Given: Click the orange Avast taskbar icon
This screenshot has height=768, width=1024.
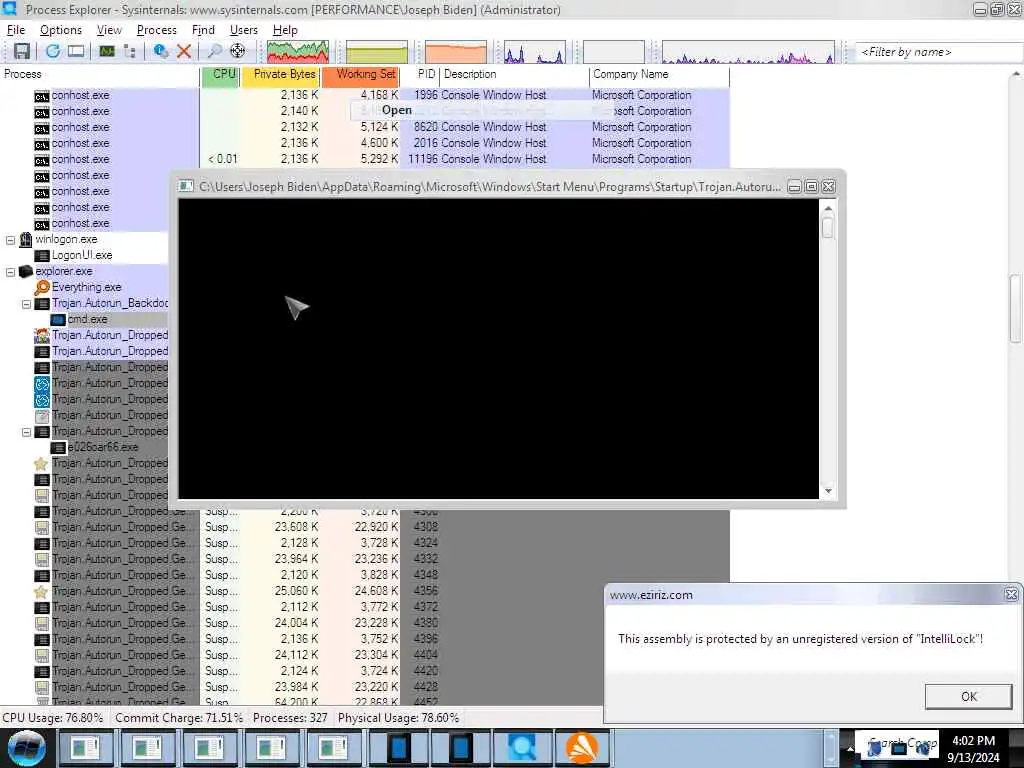Looking at the screenshot, I should tap(582, 748).
